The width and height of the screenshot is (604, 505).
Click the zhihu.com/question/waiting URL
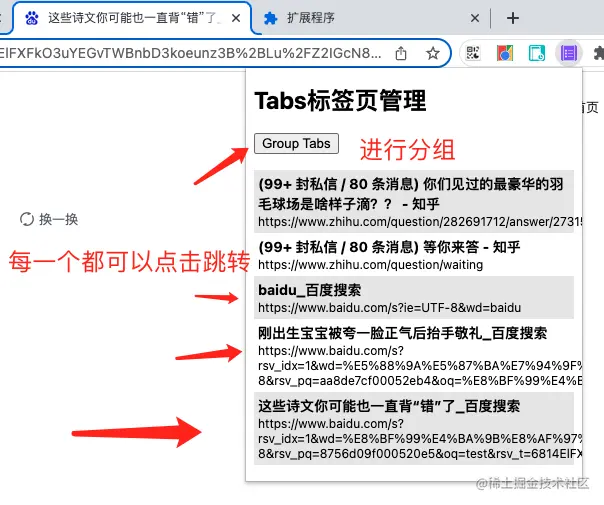[371, 265]
